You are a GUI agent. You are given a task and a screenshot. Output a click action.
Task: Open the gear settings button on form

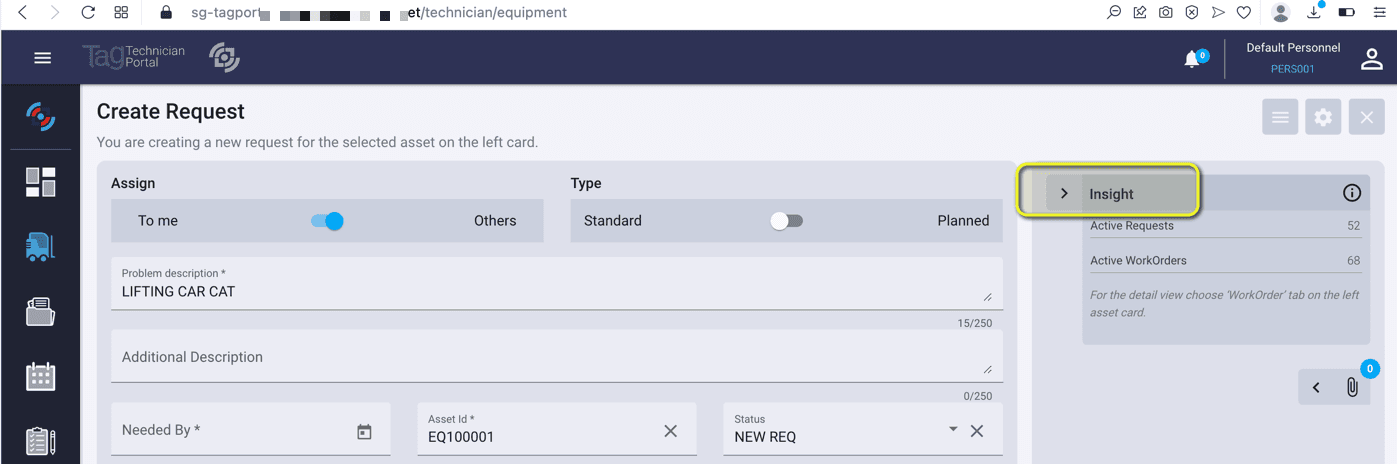[1323, 117]
